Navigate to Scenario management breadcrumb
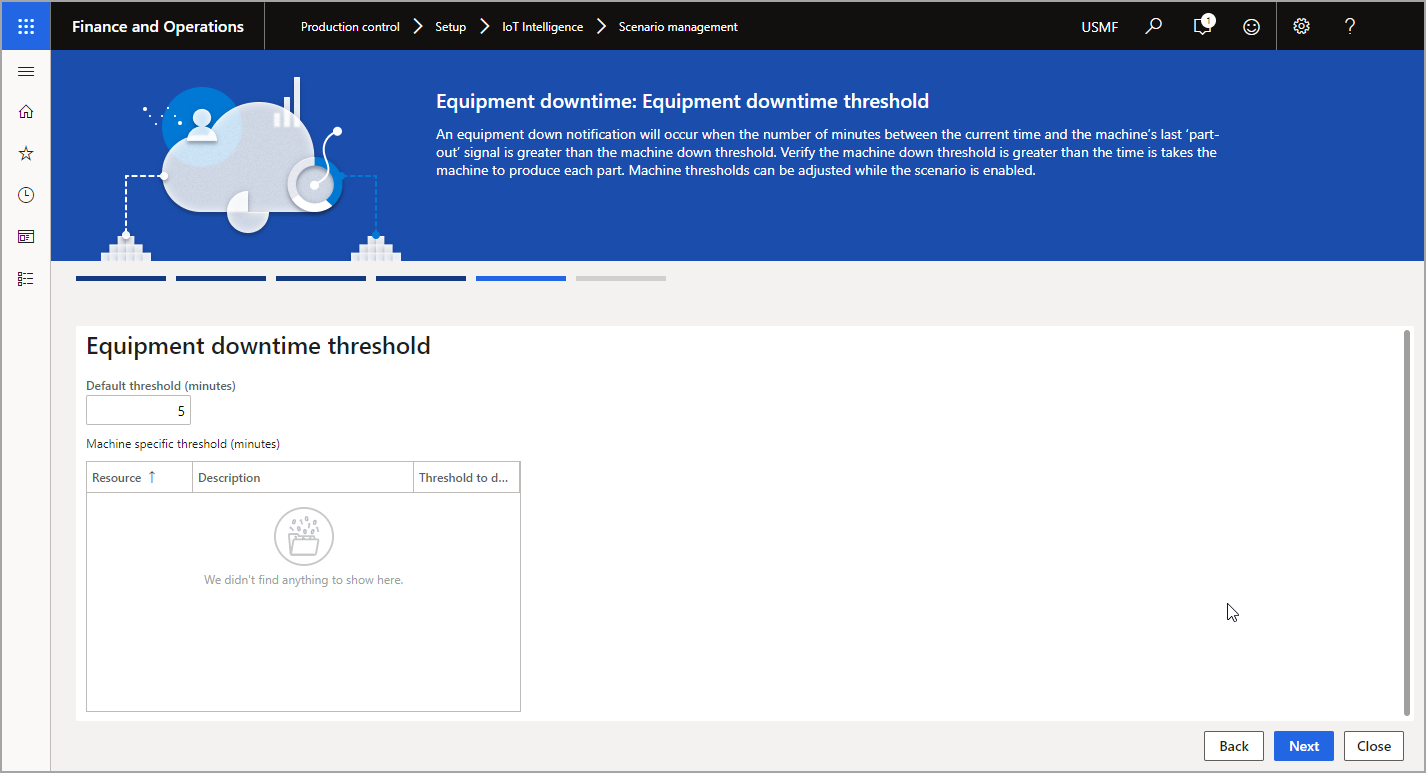This screenshot has width=1426, height=773. coord(678,27)
